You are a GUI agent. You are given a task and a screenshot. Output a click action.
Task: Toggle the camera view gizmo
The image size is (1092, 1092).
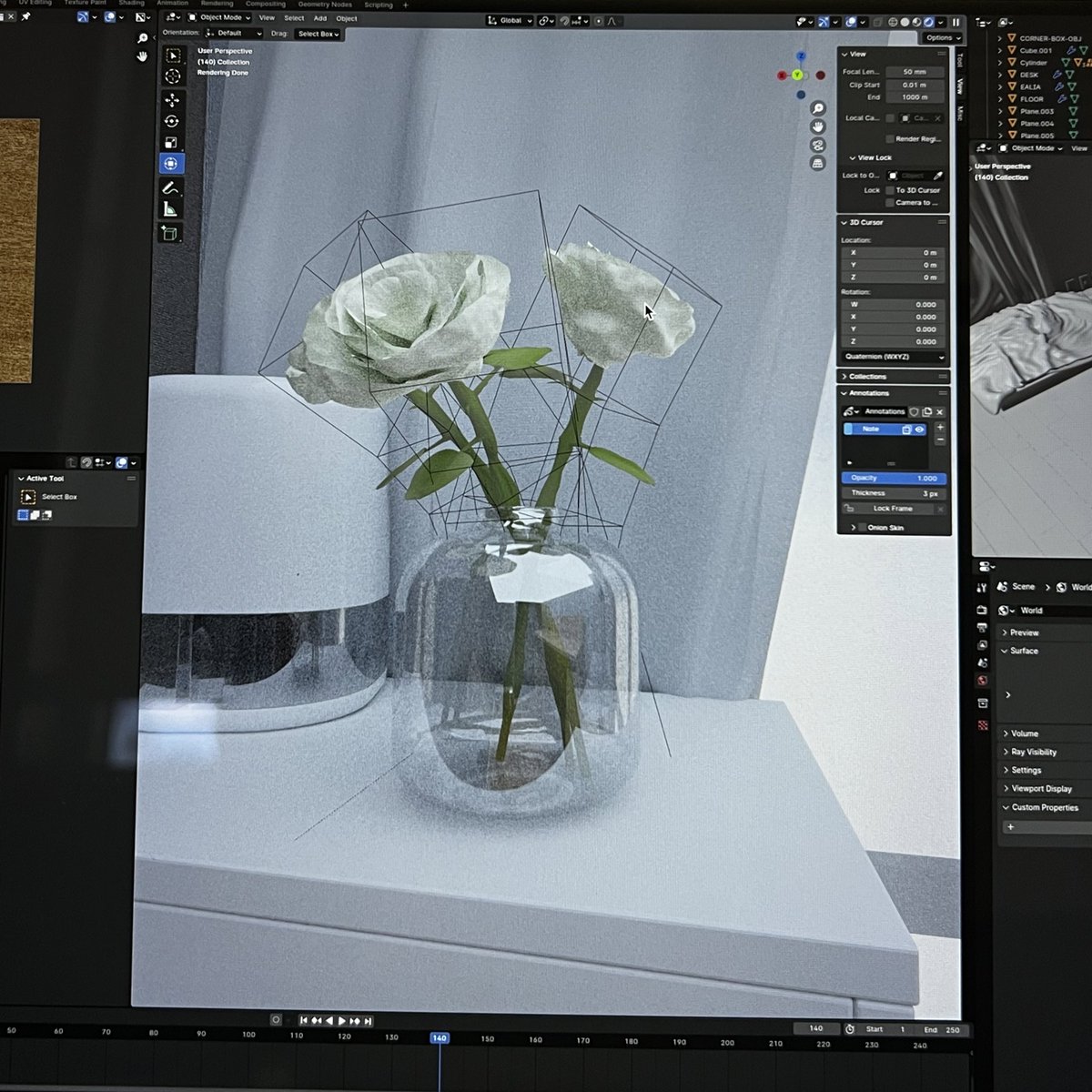[x=818, y=146]
